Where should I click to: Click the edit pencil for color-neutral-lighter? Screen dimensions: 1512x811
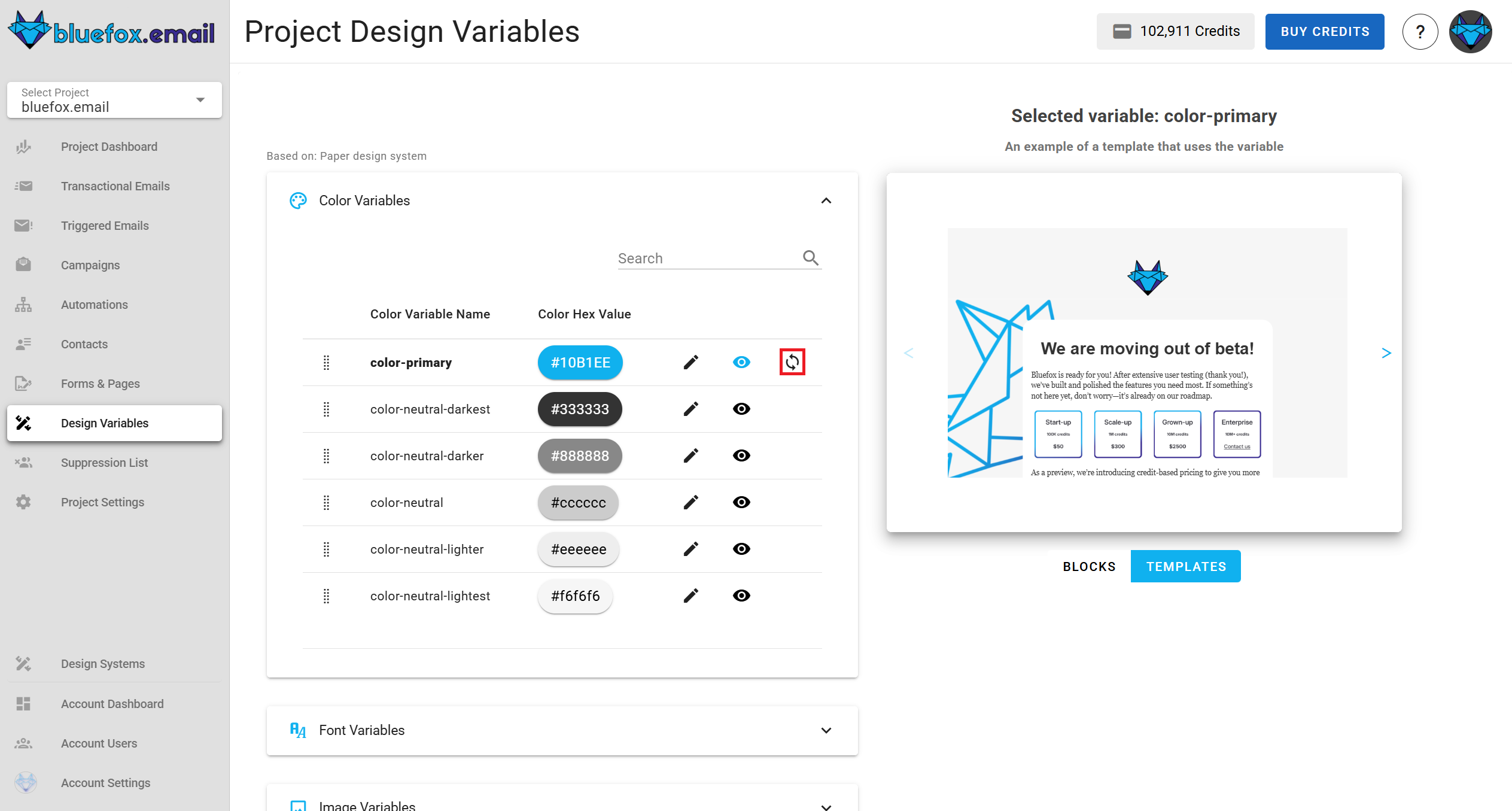(691, 549)
